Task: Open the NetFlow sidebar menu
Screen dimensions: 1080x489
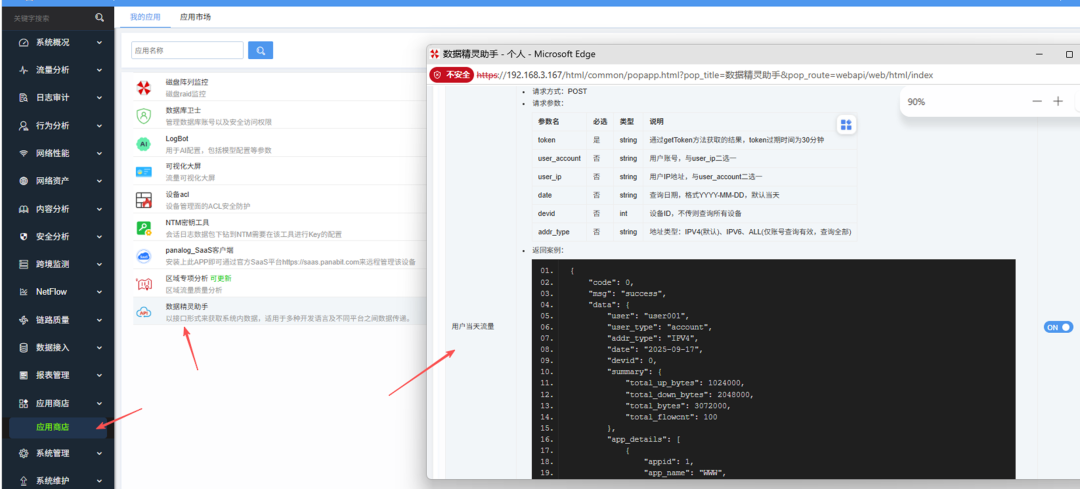Action: (x=57, y=291)
